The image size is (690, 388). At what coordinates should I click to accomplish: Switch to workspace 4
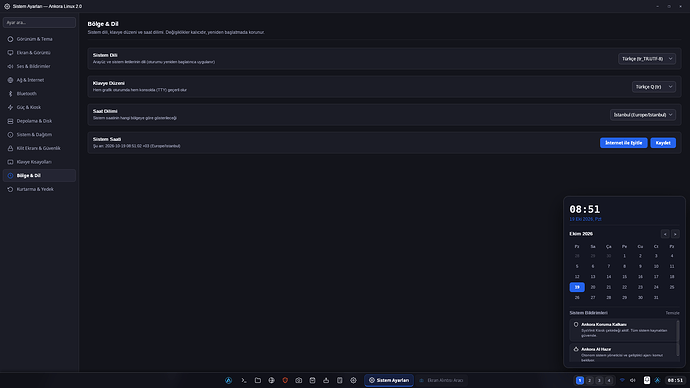[x=609, y=381]
